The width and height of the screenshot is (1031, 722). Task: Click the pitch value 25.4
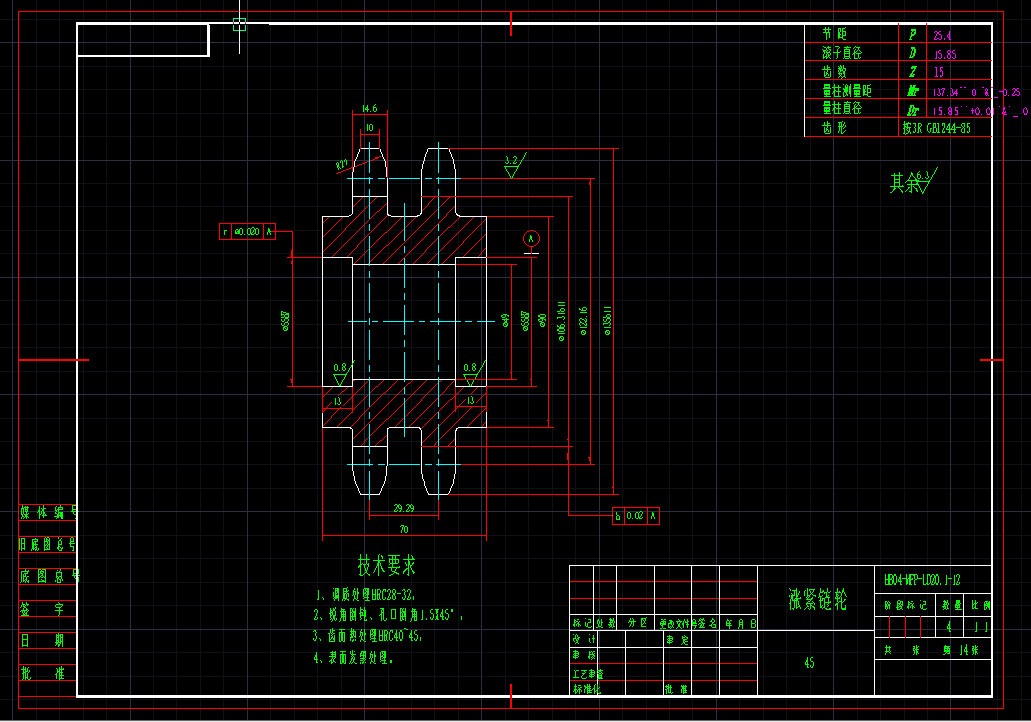point(942,36)
